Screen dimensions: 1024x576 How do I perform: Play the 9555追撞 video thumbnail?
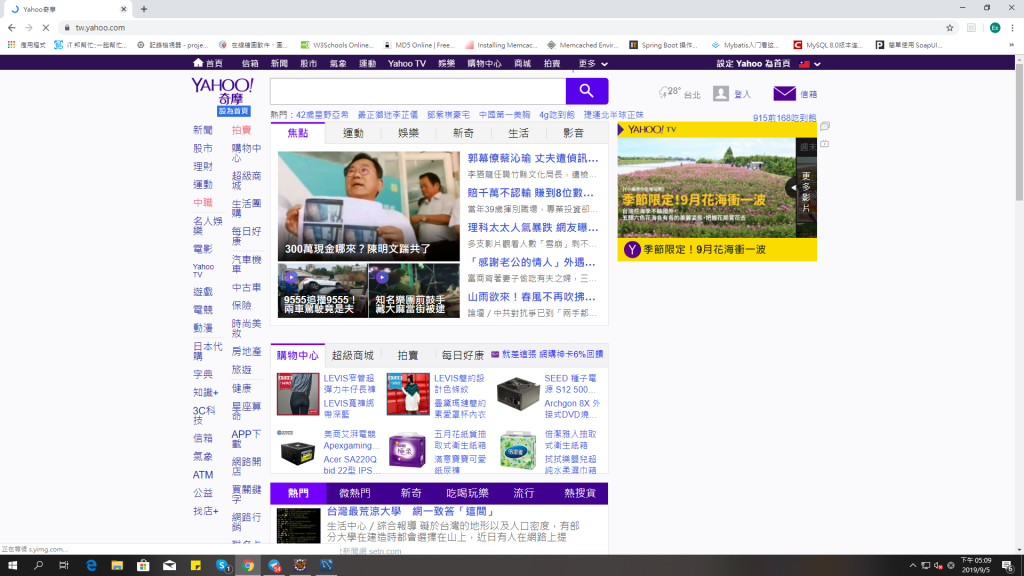323,291
